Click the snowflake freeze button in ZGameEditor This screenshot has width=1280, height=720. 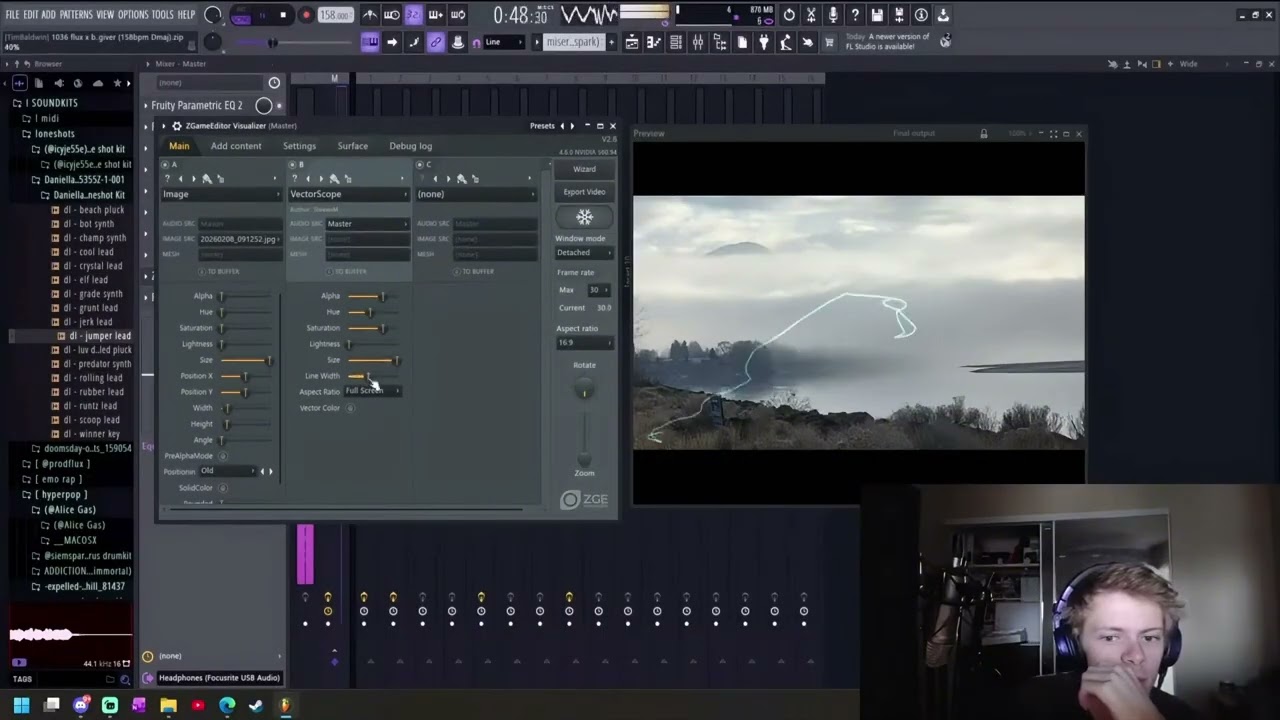584,217
